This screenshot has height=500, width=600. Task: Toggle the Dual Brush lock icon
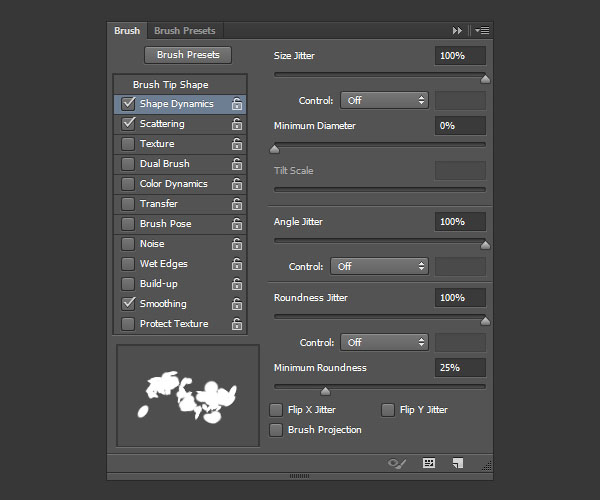coord(237,163)
